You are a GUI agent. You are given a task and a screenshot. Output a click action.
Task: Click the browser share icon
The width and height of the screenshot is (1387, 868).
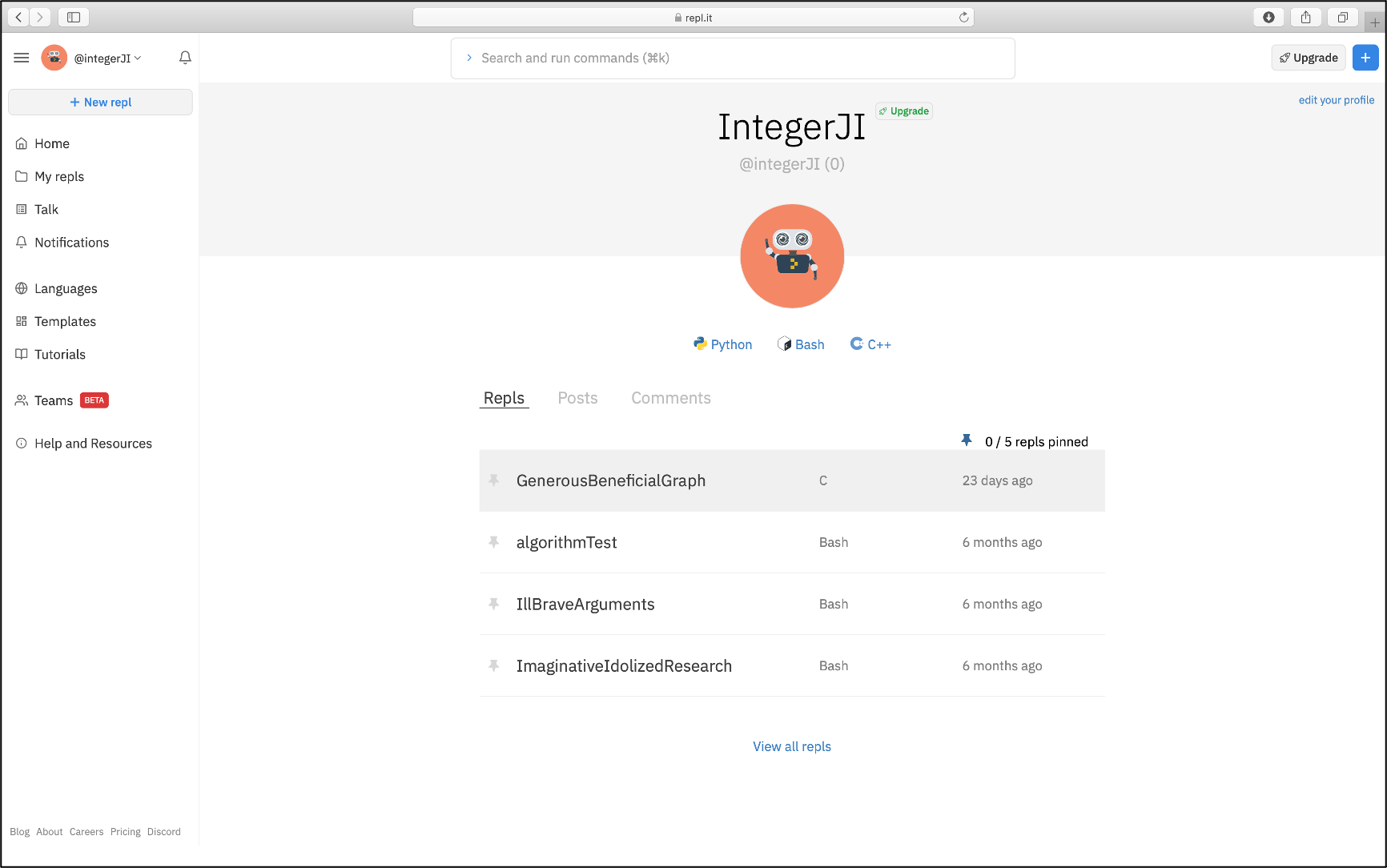[x=1306, y=17]
